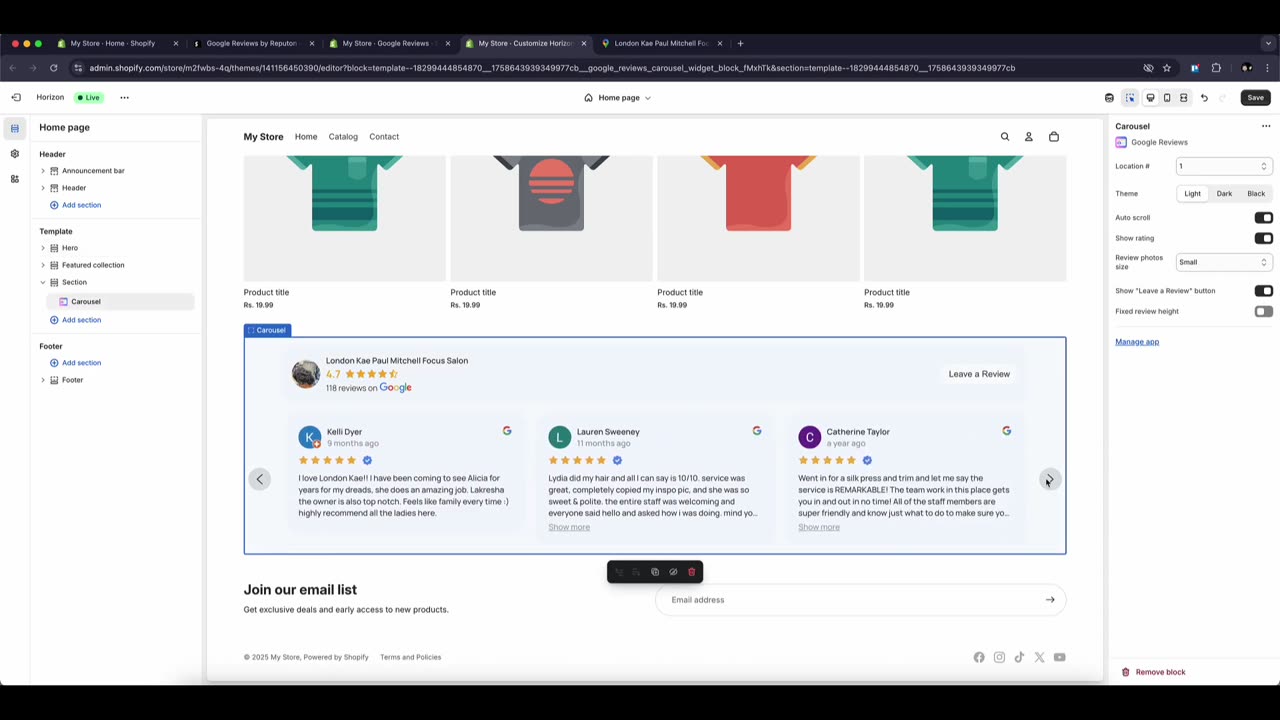The width and height of the screenshot is (1280, 720).
Task: Open the theme actions three-dot menu
Action: point(124,97)
